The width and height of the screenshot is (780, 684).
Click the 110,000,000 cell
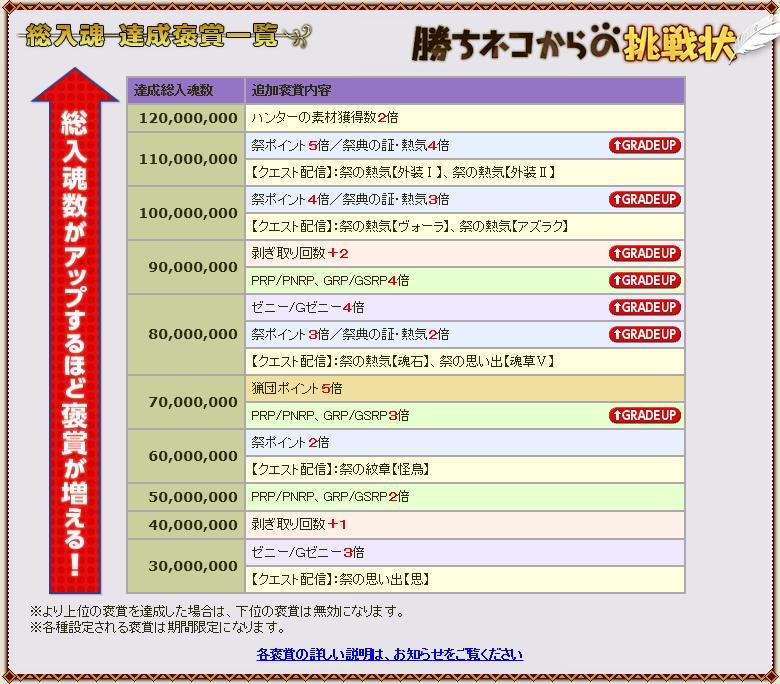[x=186, y=159]
